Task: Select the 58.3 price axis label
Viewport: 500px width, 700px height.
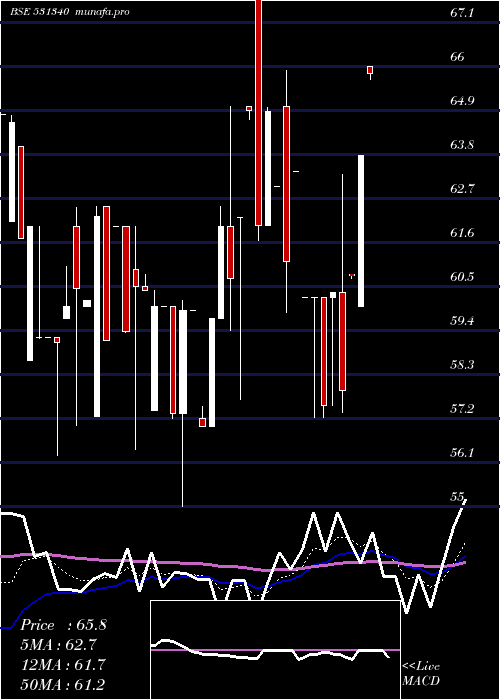Action: click(462, 365)
